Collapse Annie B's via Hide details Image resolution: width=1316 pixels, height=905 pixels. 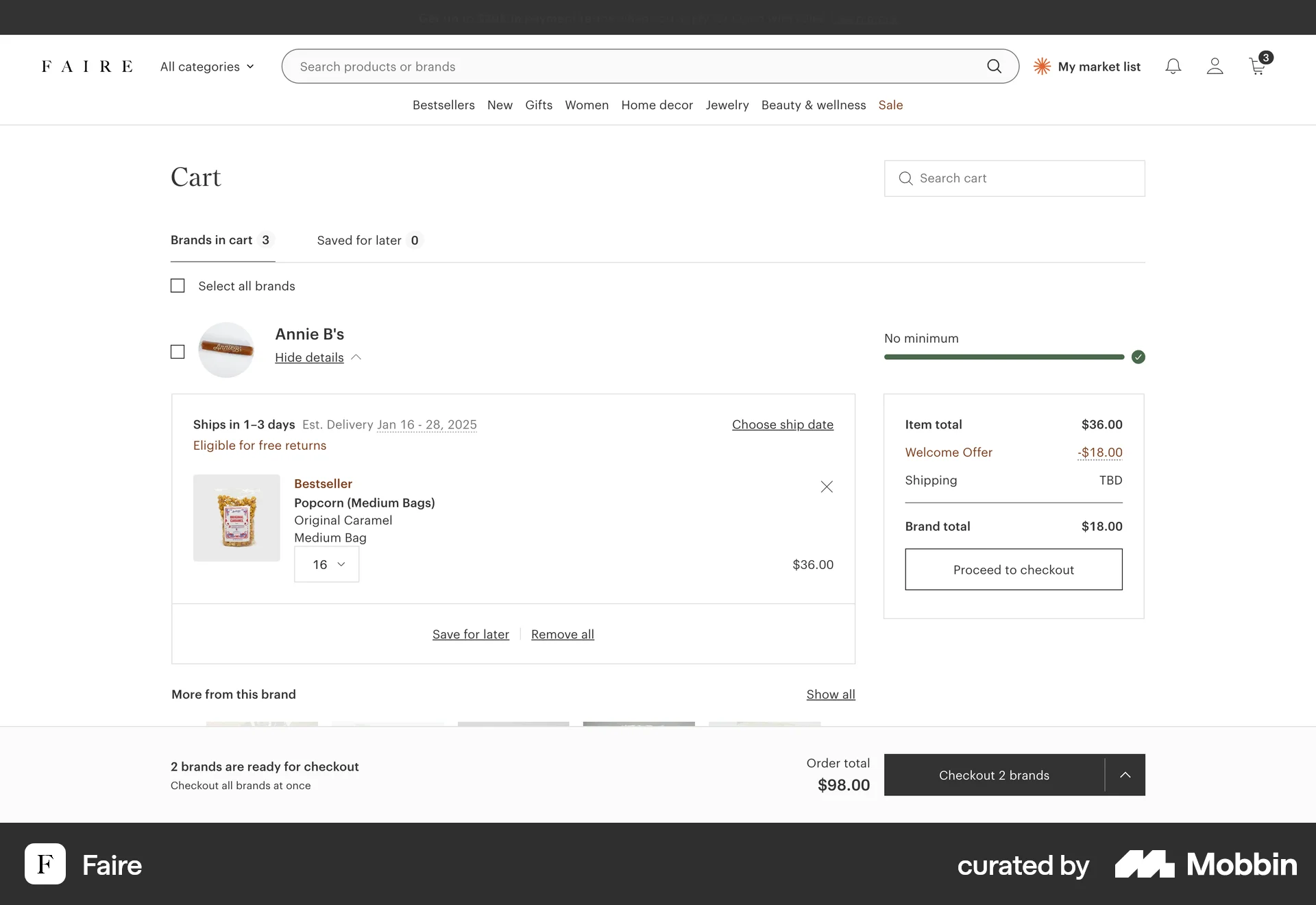point(309,357)
